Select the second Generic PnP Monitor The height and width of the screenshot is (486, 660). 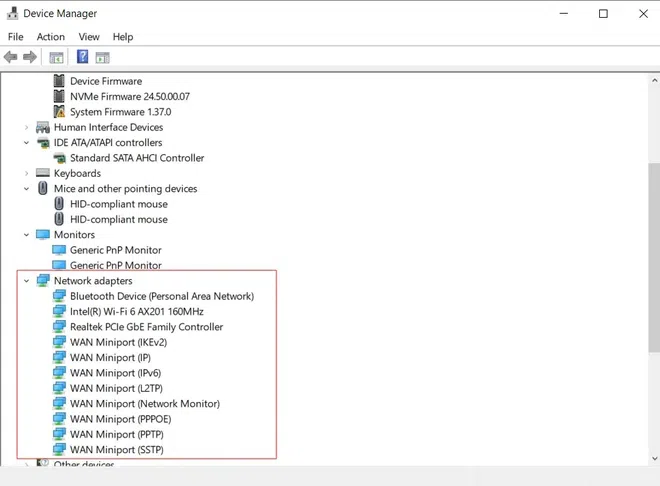click(x=116, y=266)
